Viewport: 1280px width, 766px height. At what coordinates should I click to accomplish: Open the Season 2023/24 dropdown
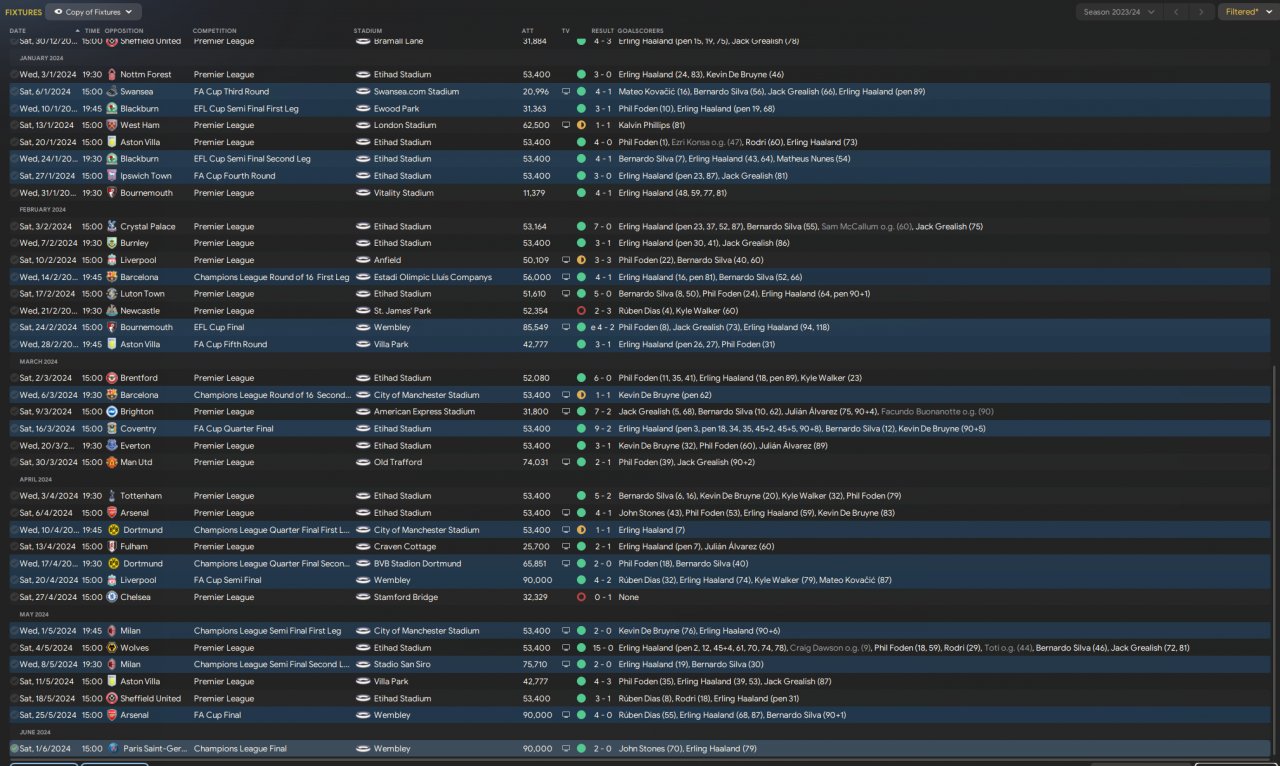tap(1119, 12)
